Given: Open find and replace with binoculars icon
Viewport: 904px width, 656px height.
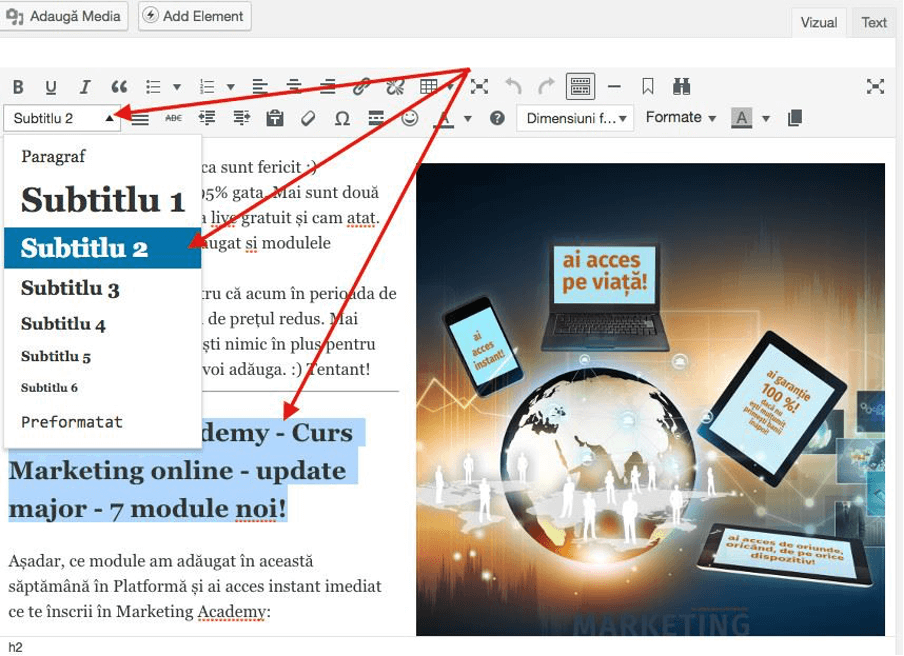Looking at the screenshot, I should (679, 87).
